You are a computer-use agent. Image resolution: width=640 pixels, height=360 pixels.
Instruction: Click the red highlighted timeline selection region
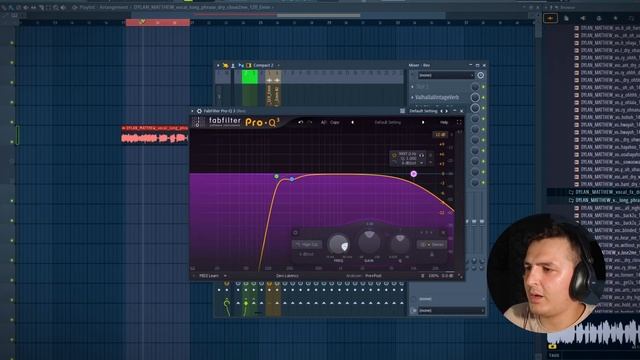158,22
